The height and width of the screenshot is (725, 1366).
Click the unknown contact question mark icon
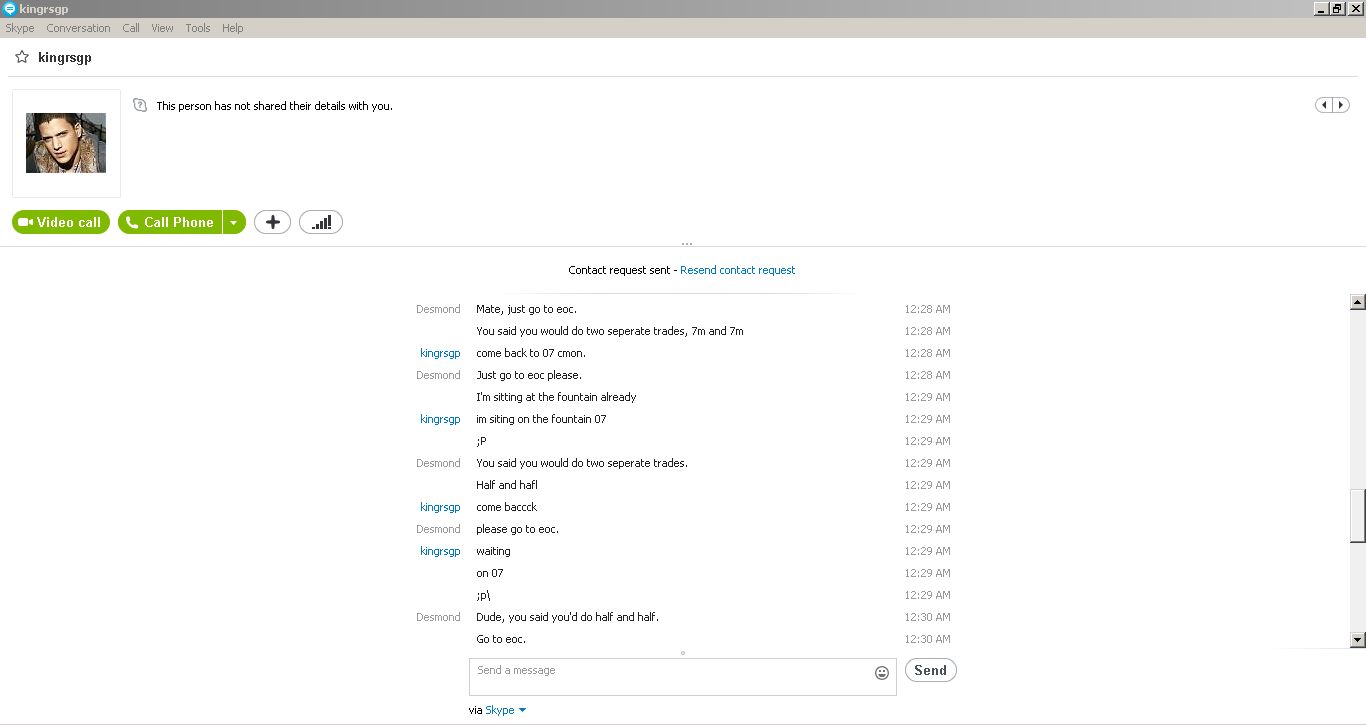pyautogui.click(x=140, y=105)
